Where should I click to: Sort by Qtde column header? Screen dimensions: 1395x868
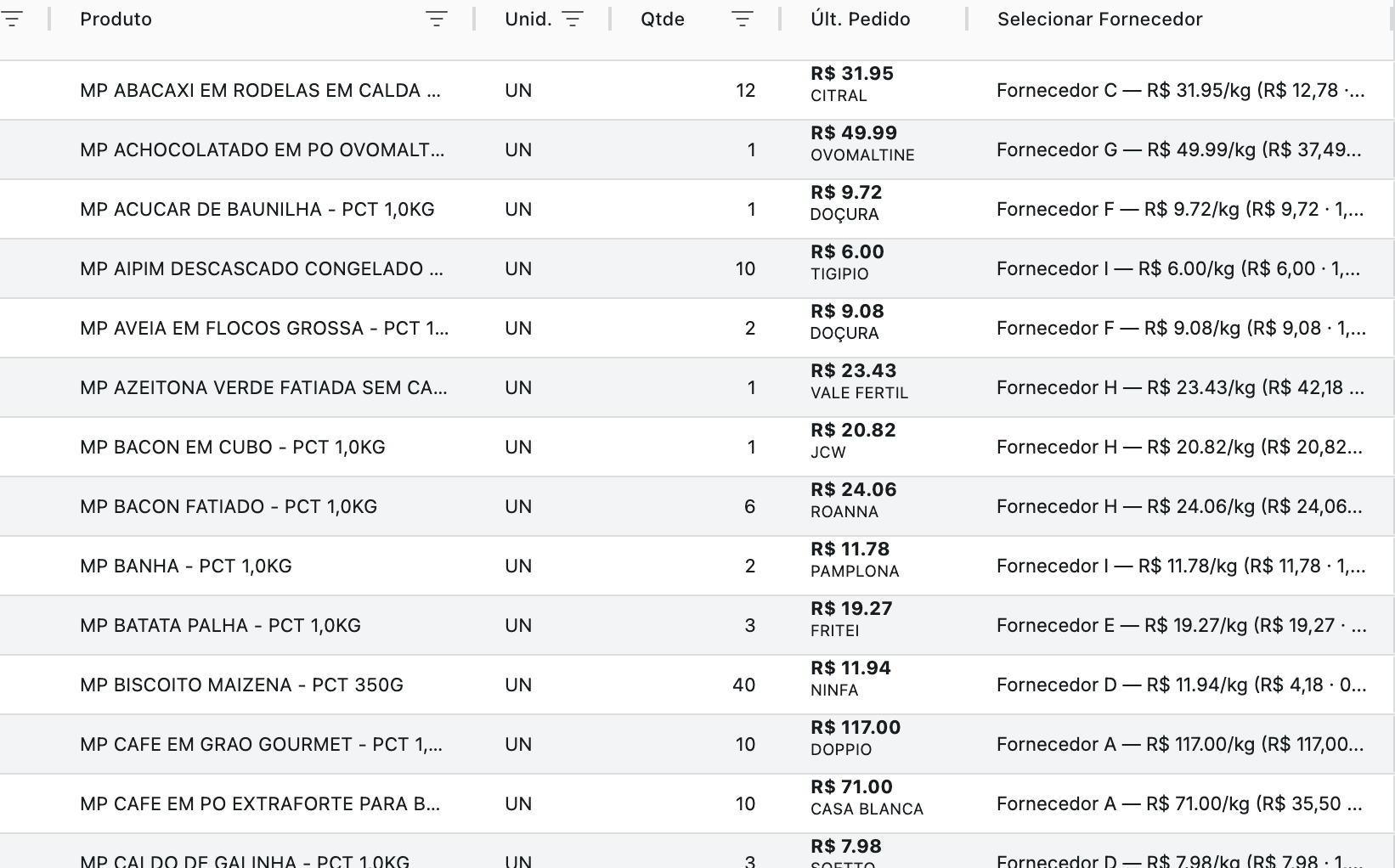[x=662, y=20]
